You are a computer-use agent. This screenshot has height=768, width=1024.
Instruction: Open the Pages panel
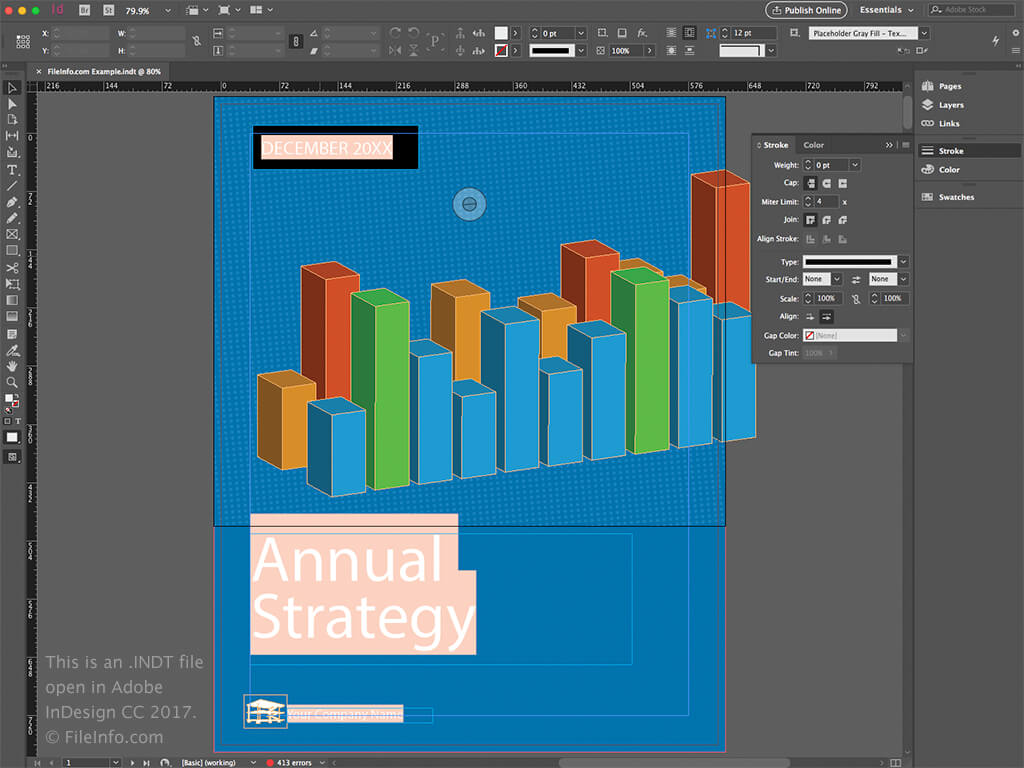[x=941, y=86]
